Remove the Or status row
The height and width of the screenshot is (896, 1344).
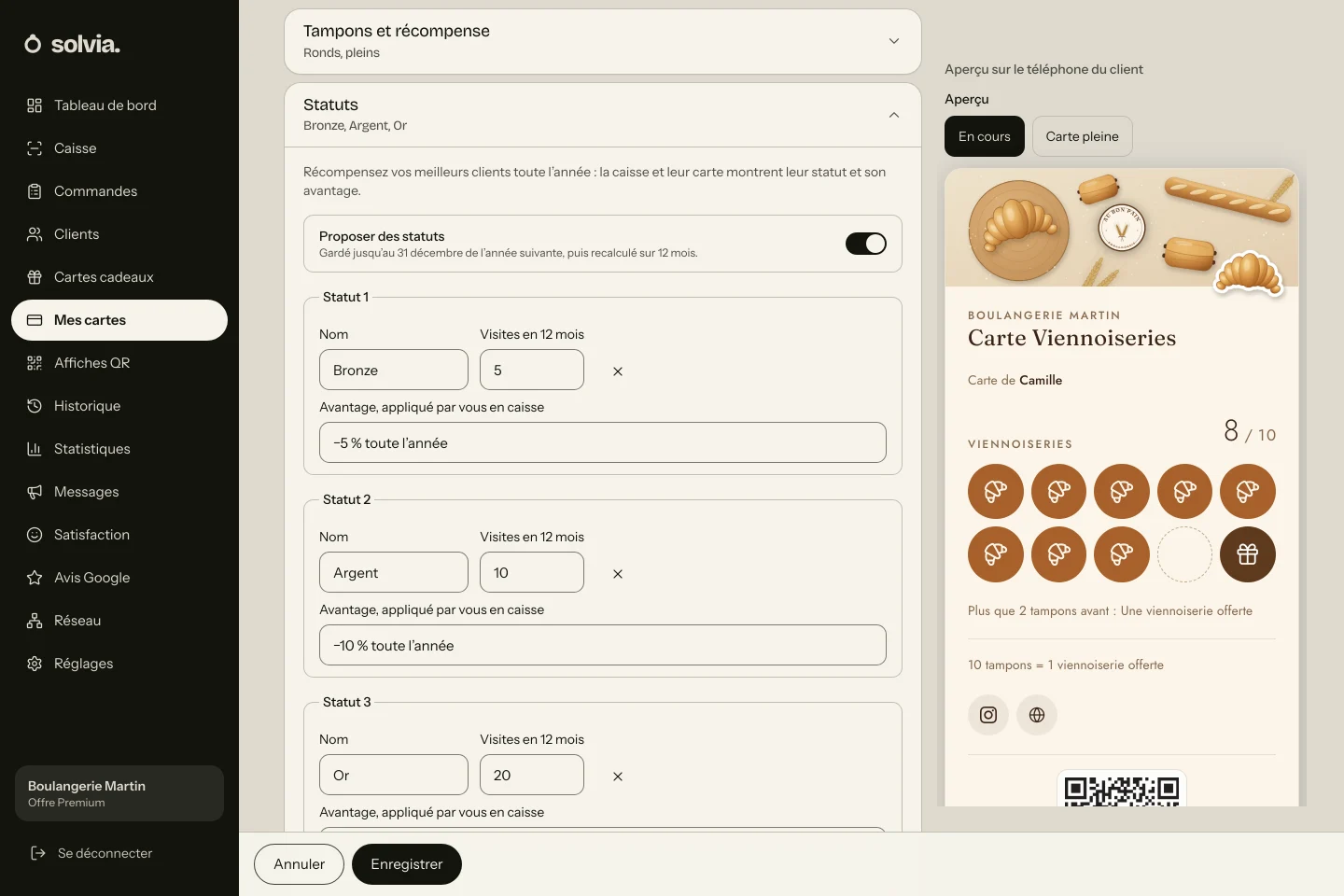pyautogui.click(x=618, y=777)
